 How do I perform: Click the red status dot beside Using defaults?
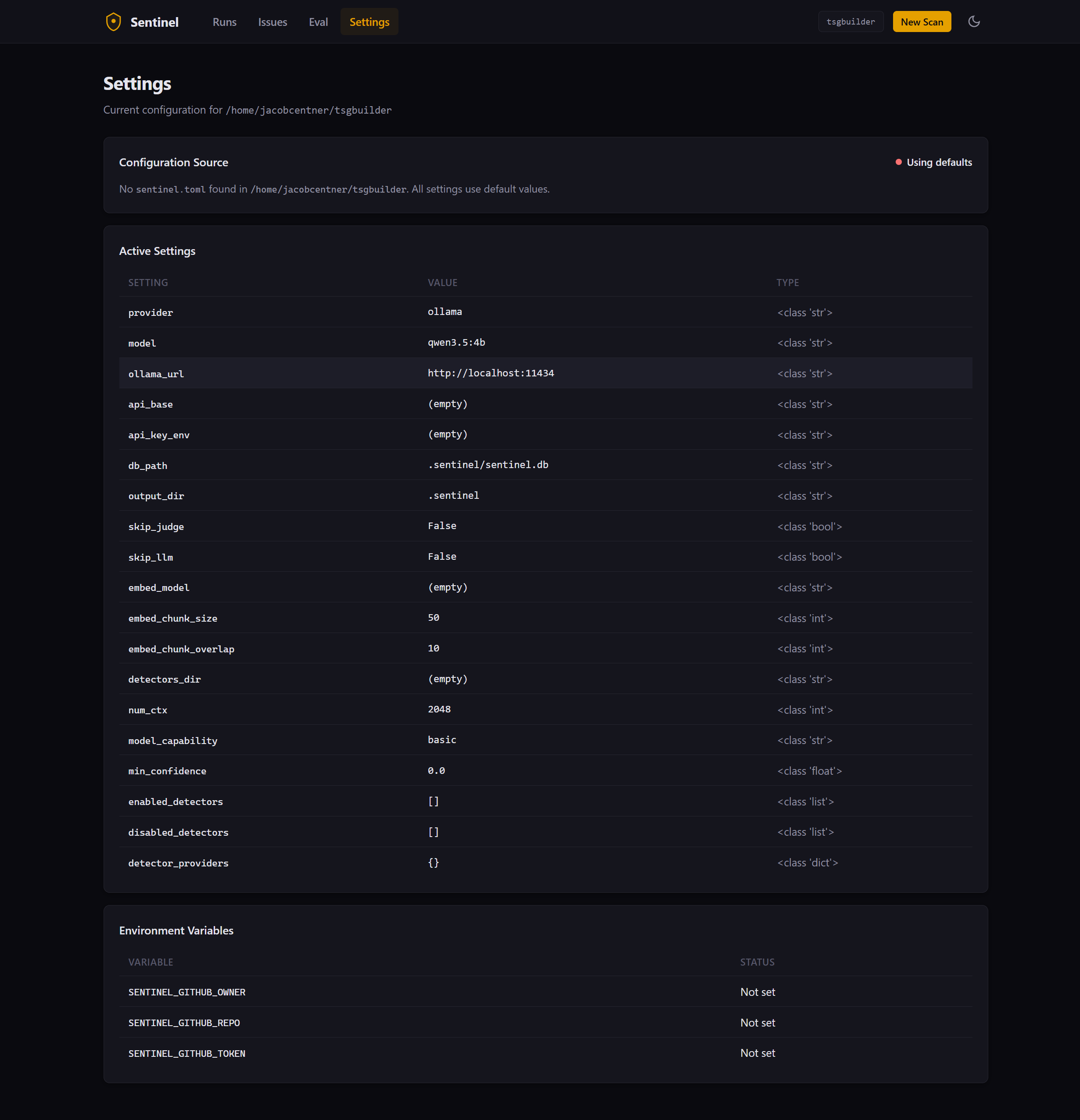899,162
